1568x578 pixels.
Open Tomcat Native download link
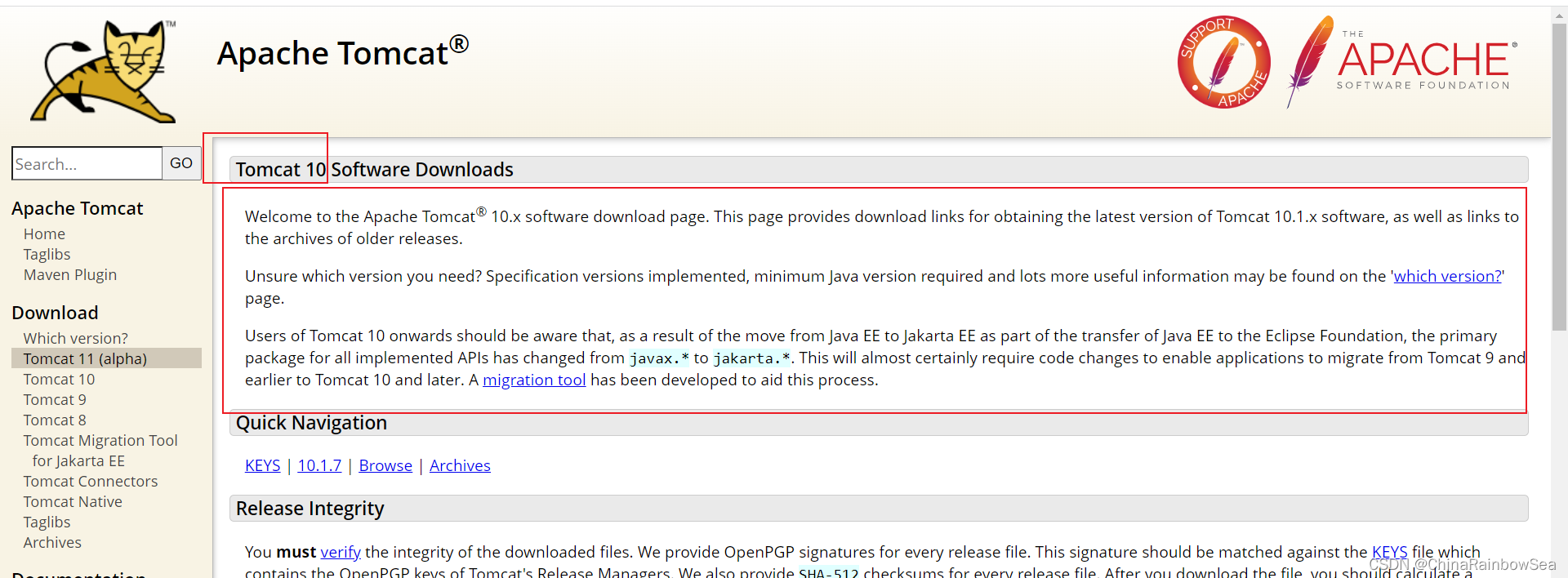coord(73,501)
